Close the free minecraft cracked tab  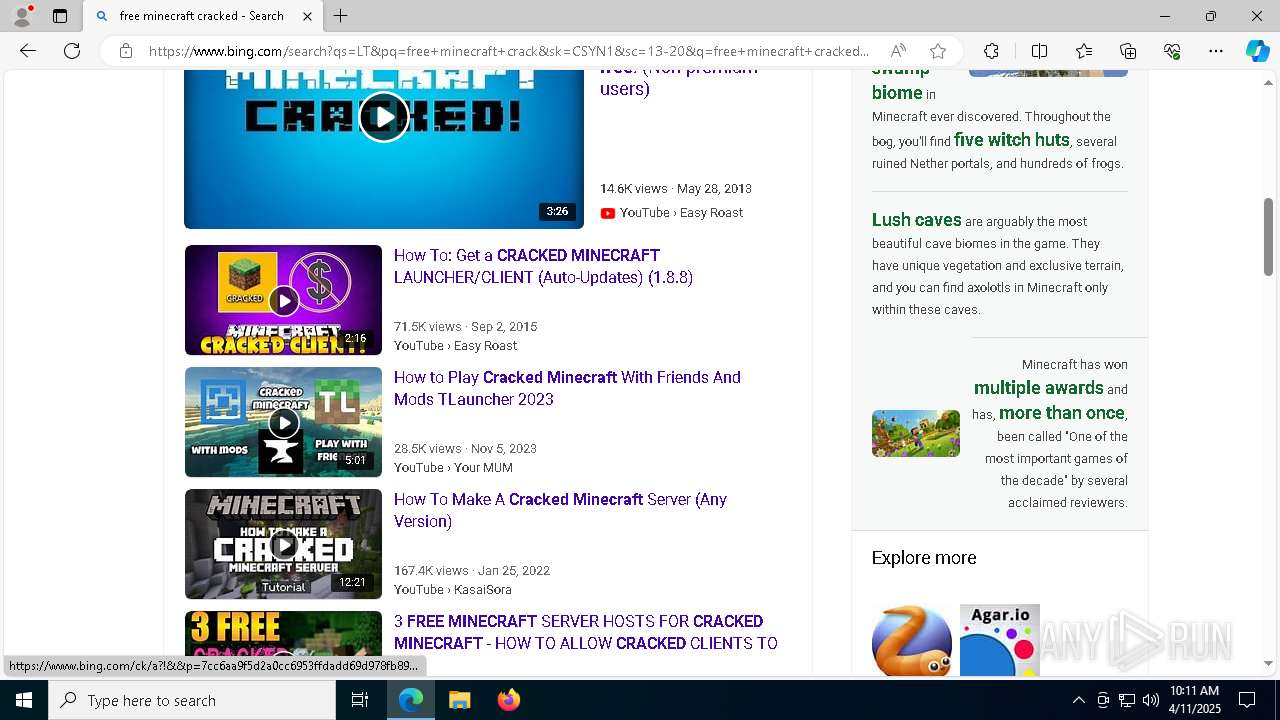pos(307,16)
